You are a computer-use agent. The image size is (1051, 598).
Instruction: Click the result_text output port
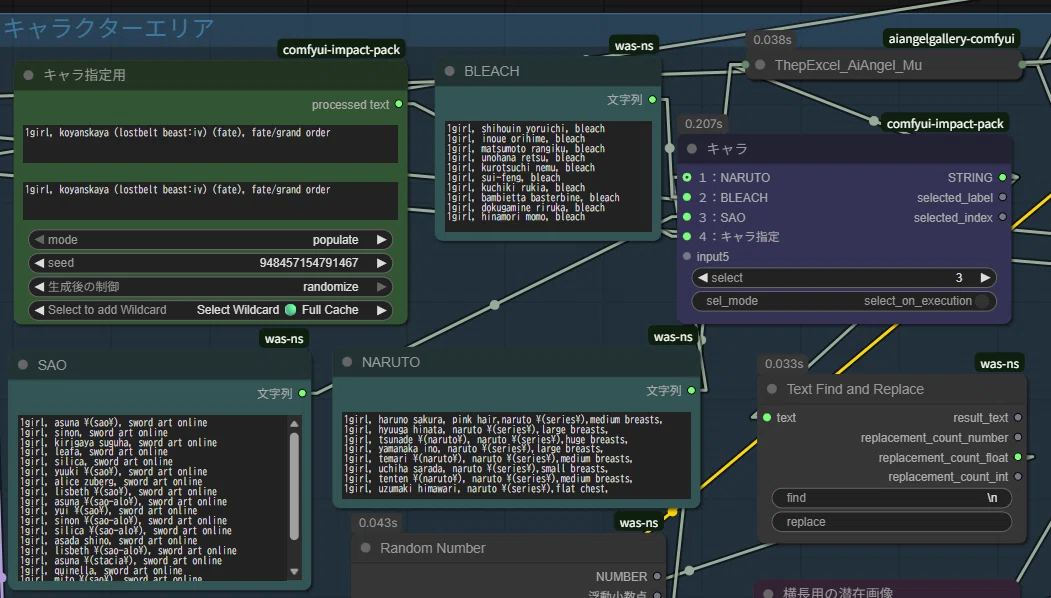tap(1018, 417)
